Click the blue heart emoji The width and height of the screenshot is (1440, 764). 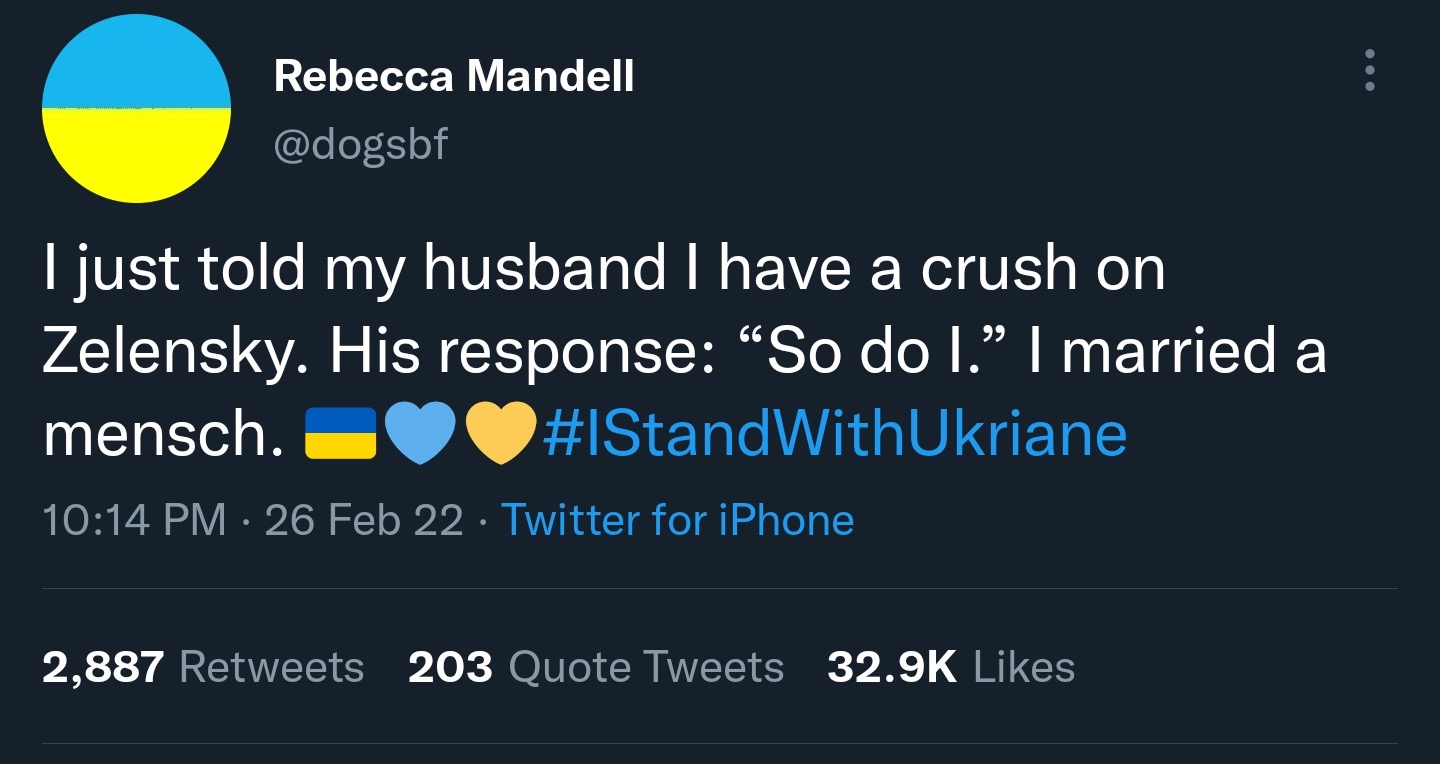420,433
